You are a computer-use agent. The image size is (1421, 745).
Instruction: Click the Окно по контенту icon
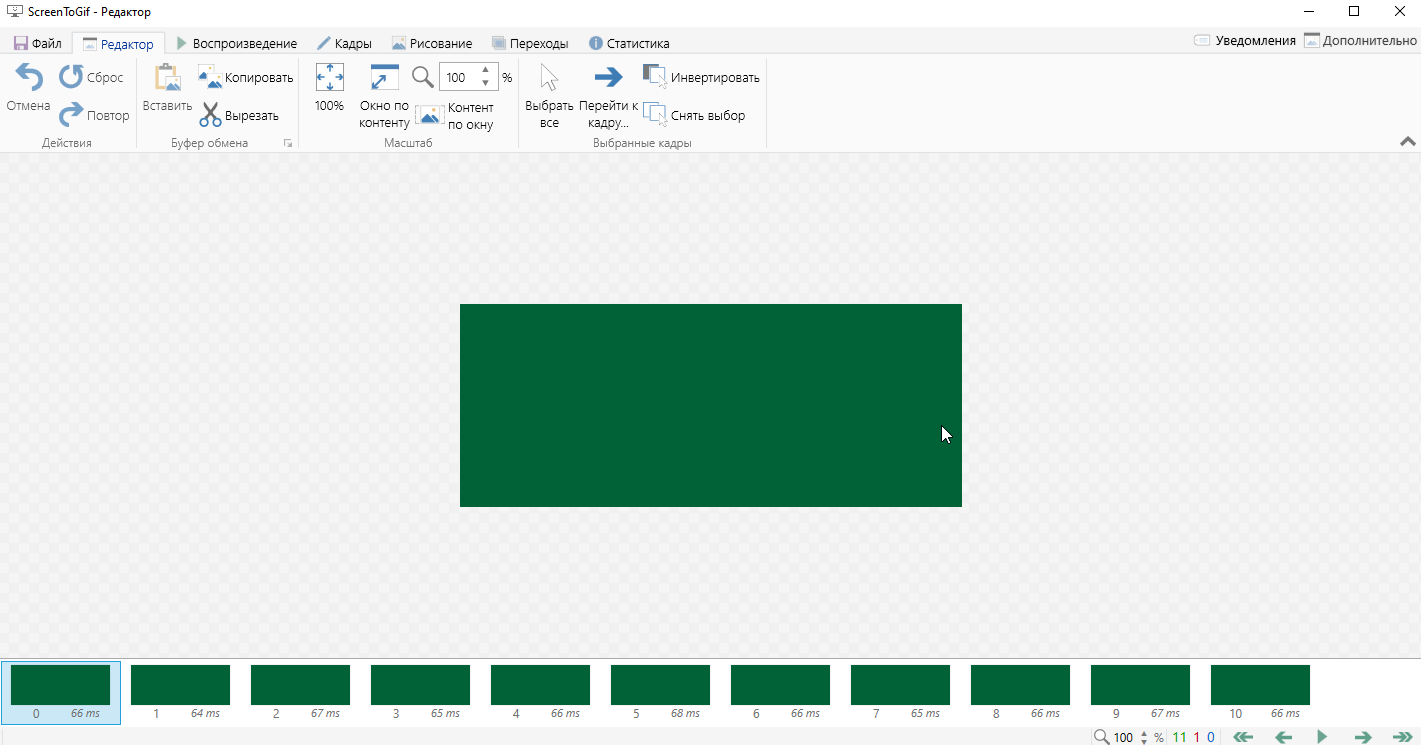(x=384, y=78)
